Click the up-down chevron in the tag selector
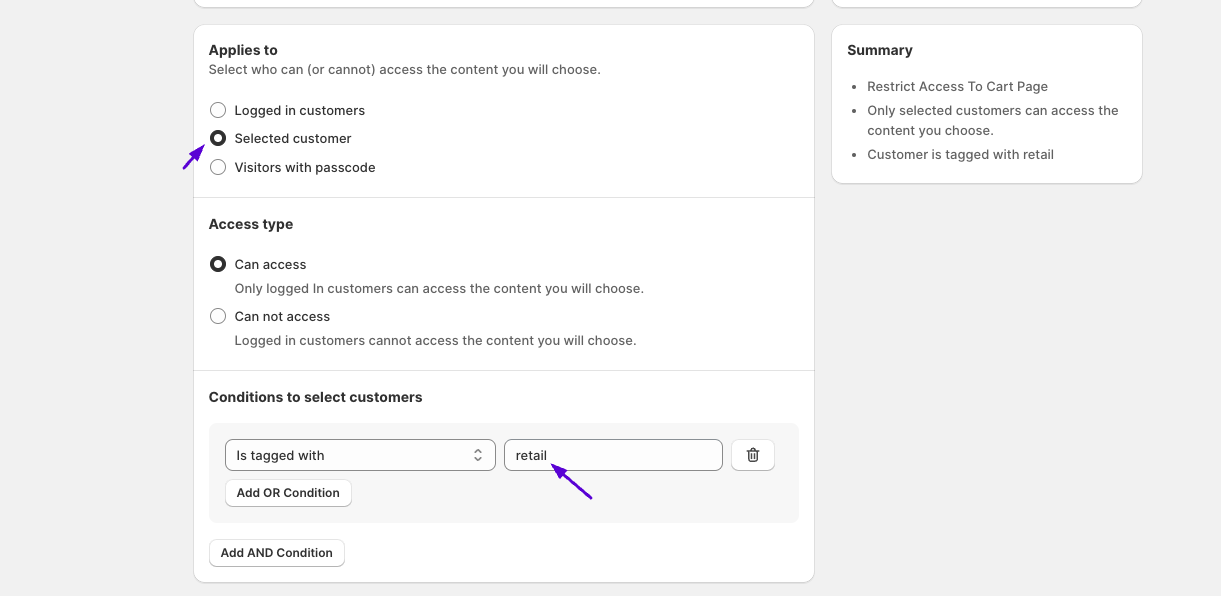Viewport: 1221px width, 596px height. [478, 455]
